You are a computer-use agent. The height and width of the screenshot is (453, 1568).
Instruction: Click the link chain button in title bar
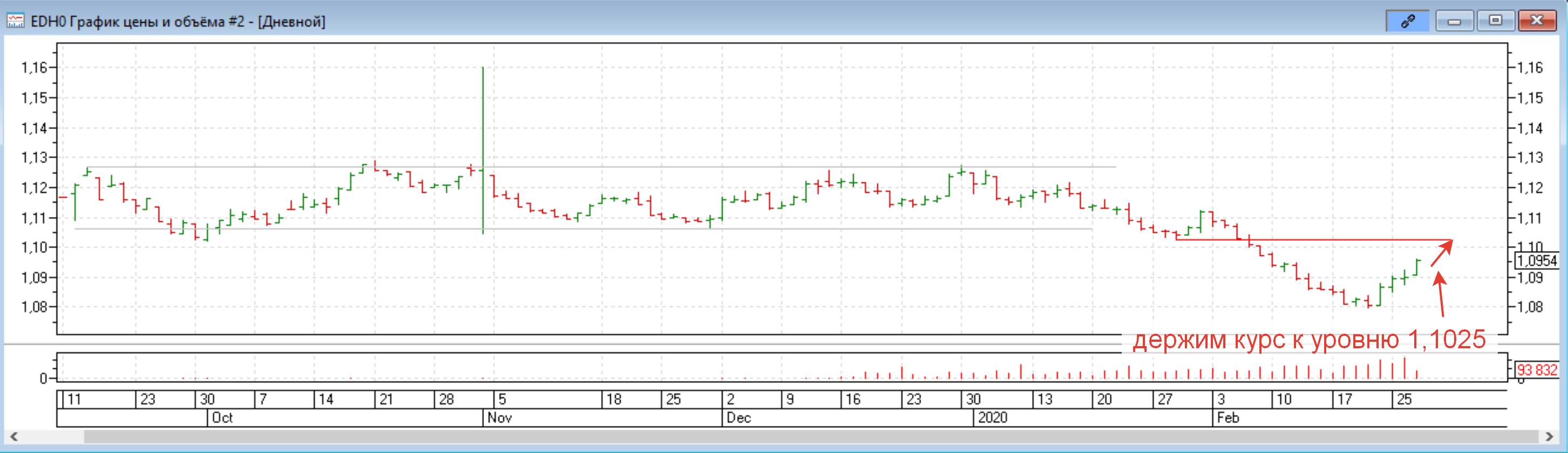click(1407, 21)
